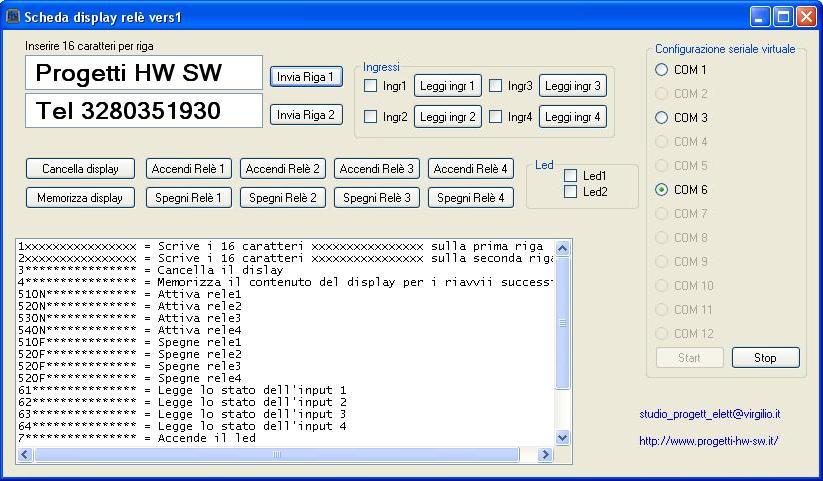
Task: Click the line '3**************** = Cancella il dislay'
Action: pos(151,270)
